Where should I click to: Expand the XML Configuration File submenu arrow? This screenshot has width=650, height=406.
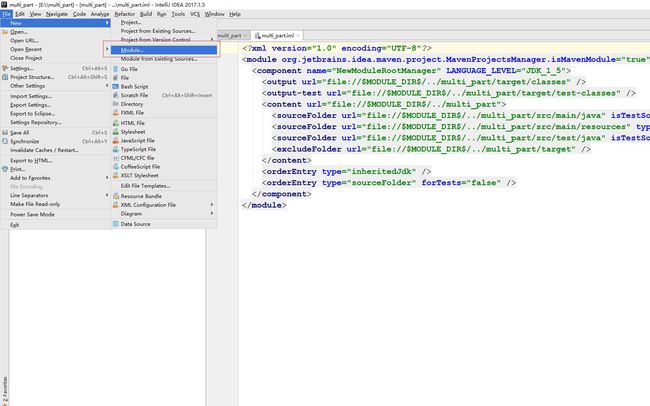click(212, 205)
